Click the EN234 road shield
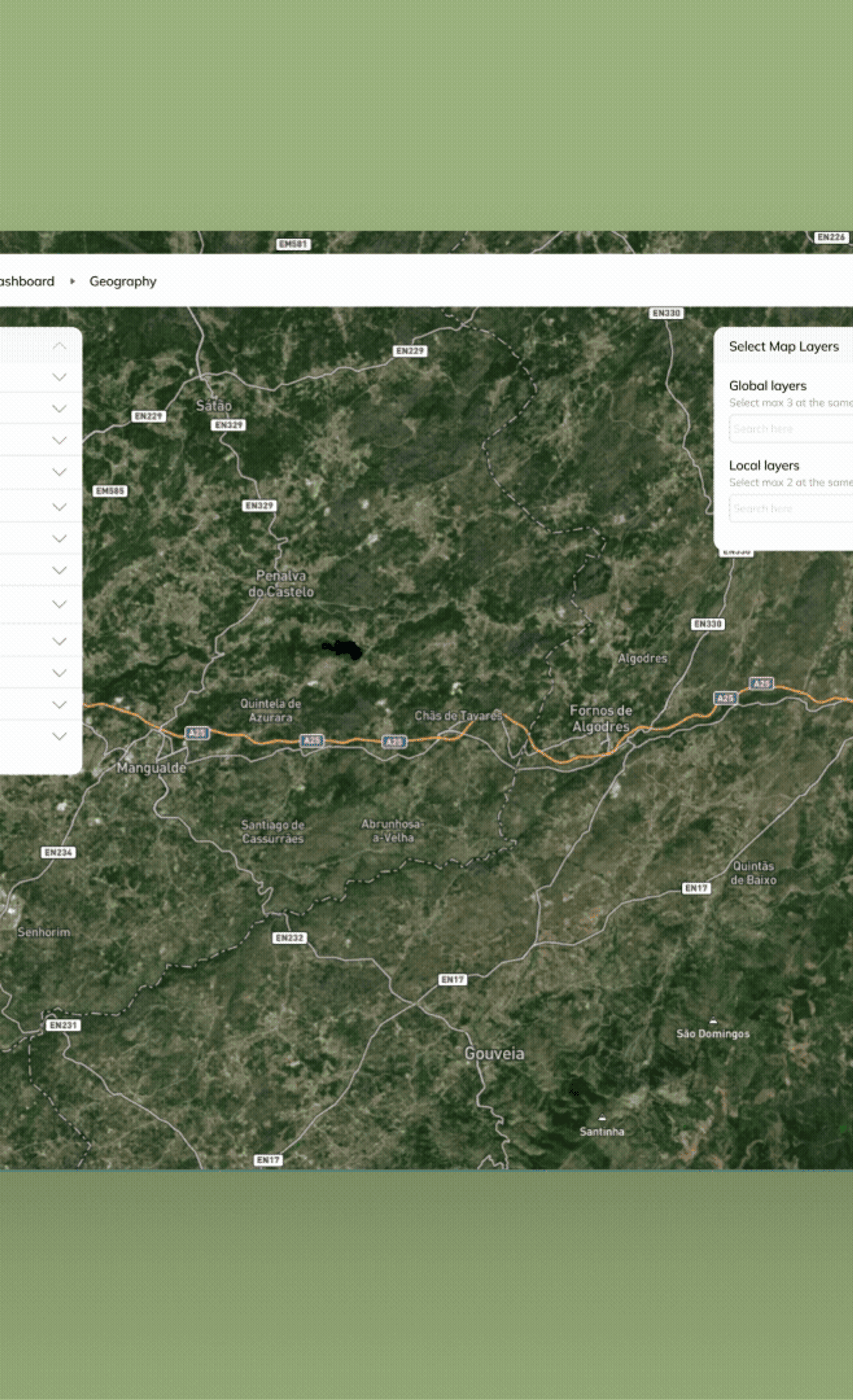853x1400 pixels. (x=59, y=852)
